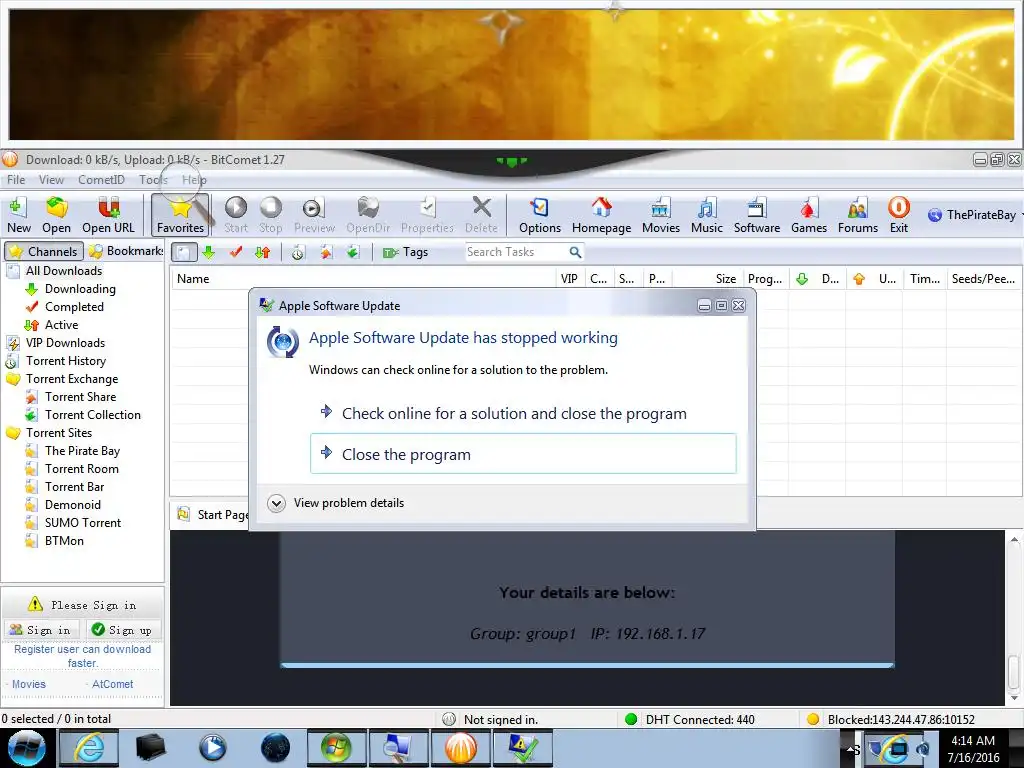Open the View menu

click(51, 180)
